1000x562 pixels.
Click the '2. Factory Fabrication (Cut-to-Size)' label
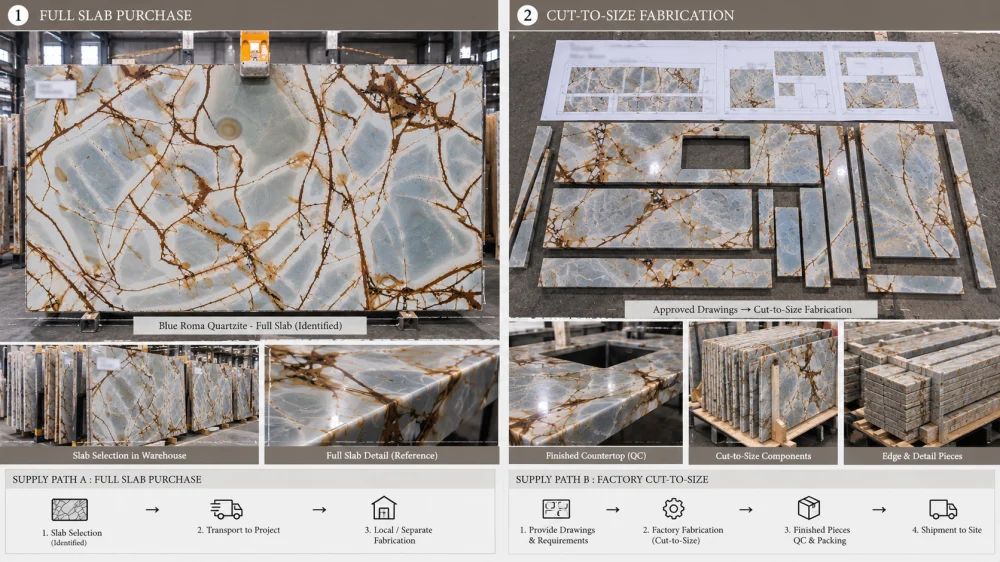[x=682, y=535]
